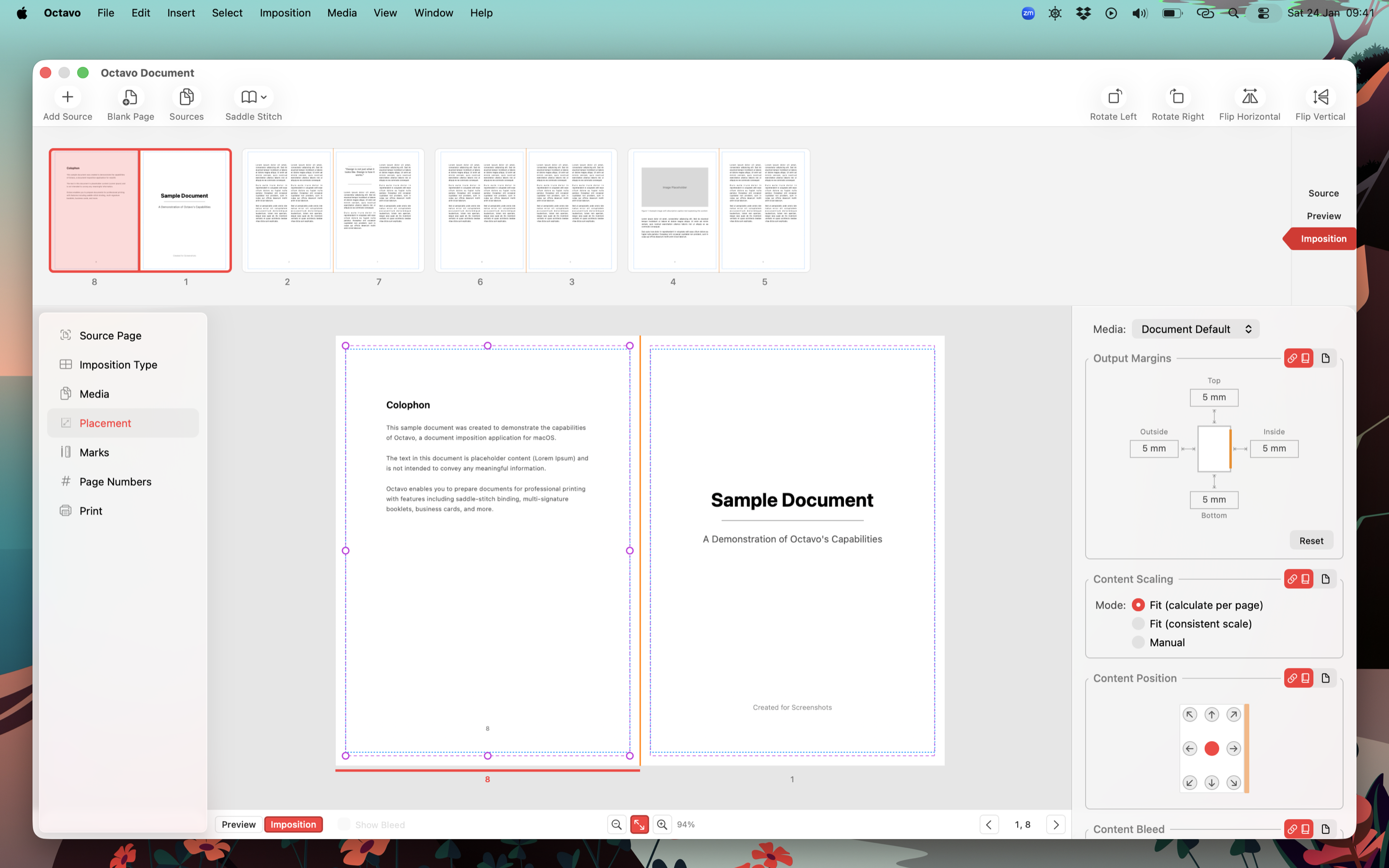The width and height of the screenshot is (1389, 868).
Task: Click the zoom-out magnifier icon
Action: coord(616,824)
